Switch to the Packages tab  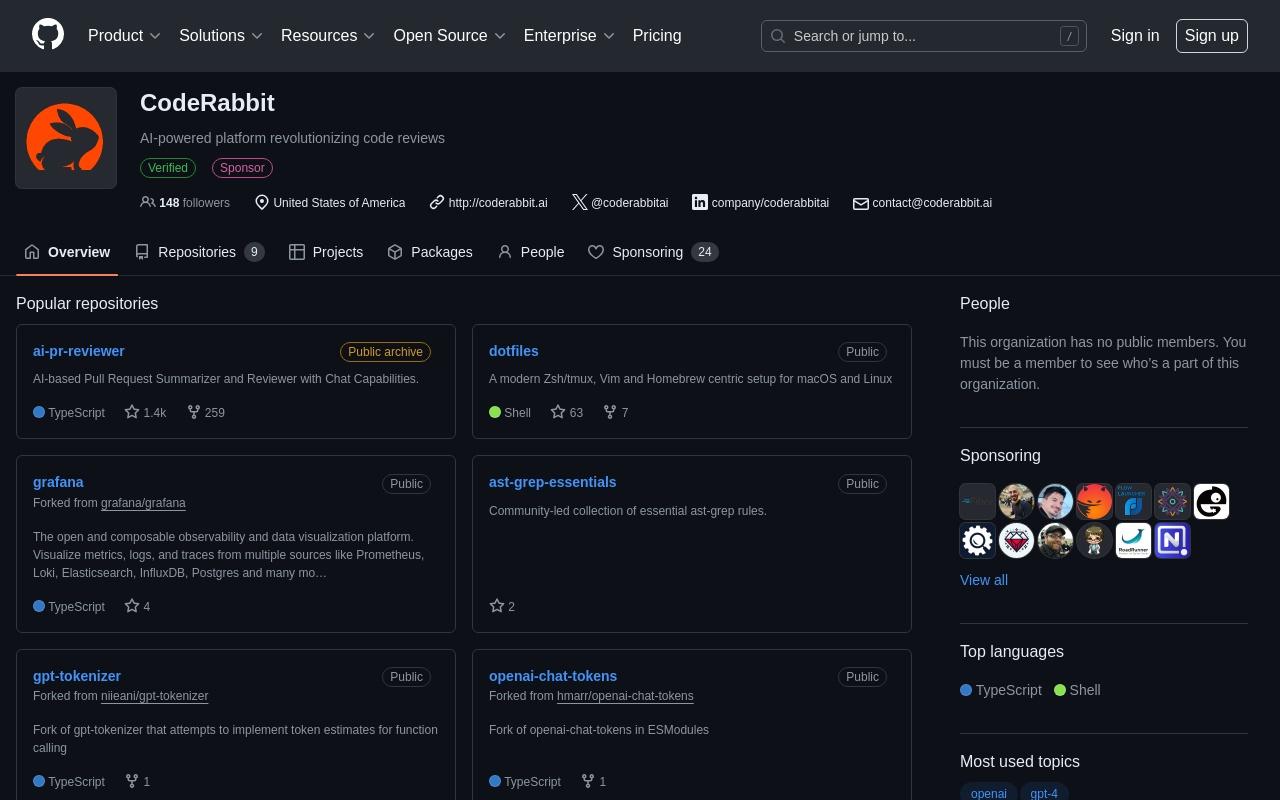click(x=430, y=252)
